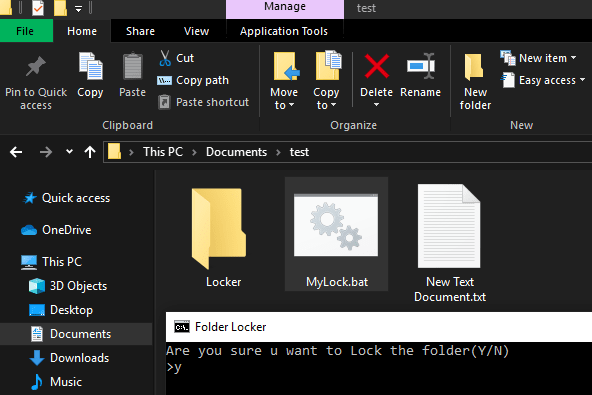The image size is (592, 395).
Task: Select Documents in navigation pane
Action: 76,334
